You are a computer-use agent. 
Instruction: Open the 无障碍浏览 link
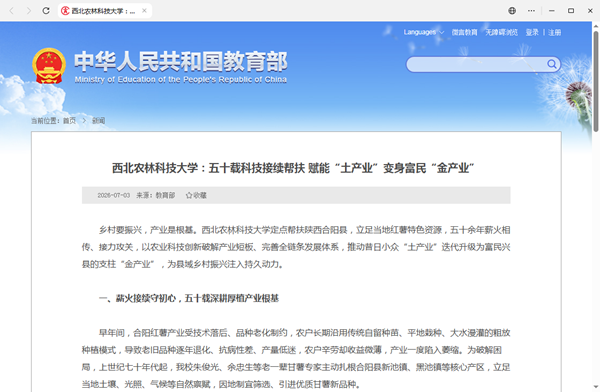pyautogui.click(x=501, y=32)
